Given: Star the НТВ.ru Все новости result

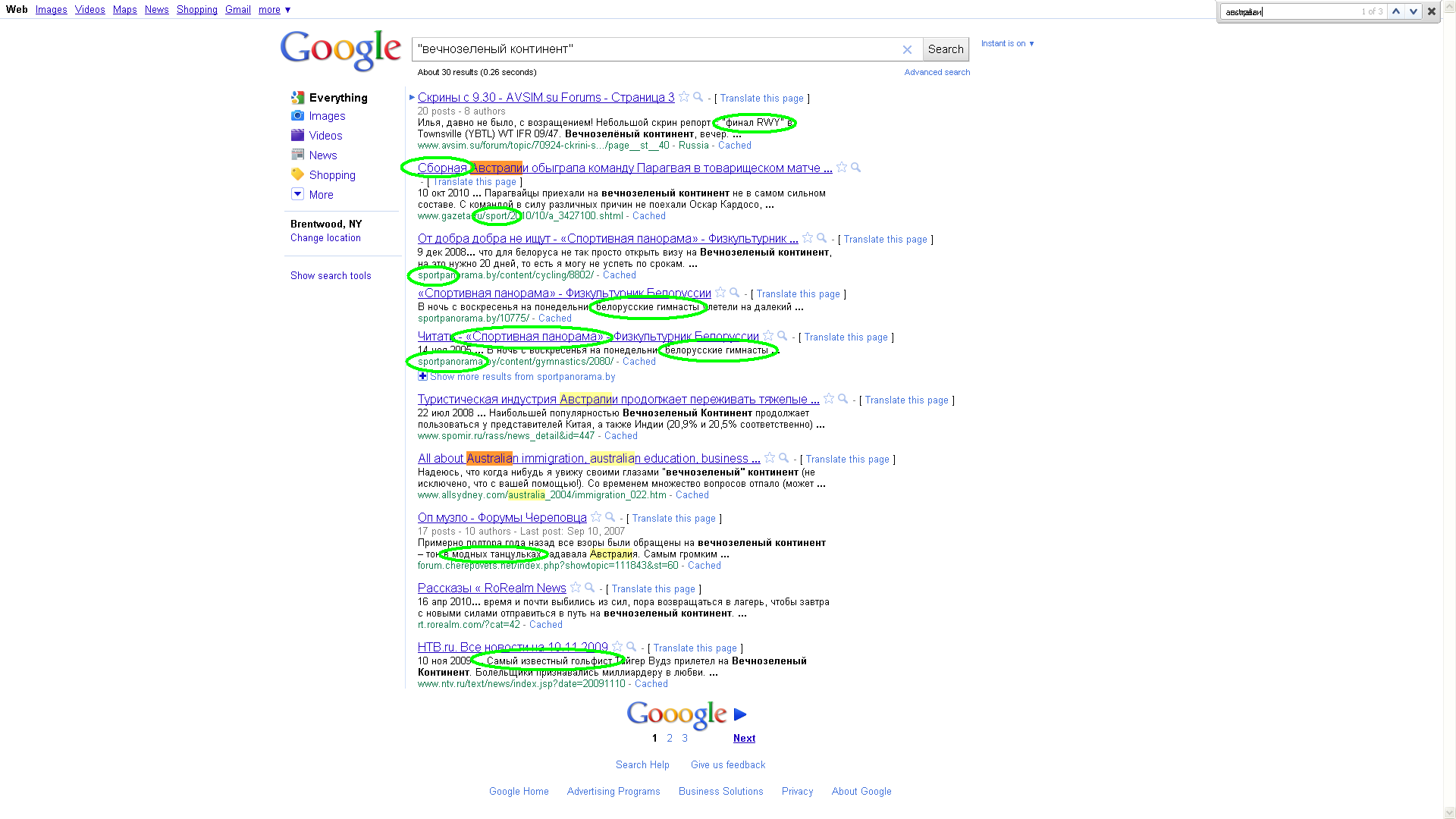Looking at the screenshot, I should pos(617,647).
